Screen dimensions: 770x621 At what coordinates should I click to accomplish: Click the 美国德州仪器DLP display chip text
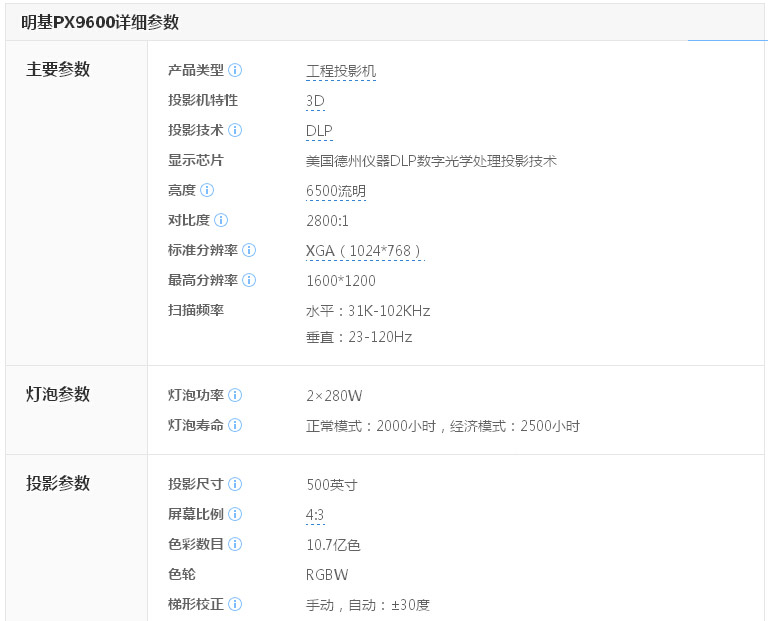coord(431,161)
